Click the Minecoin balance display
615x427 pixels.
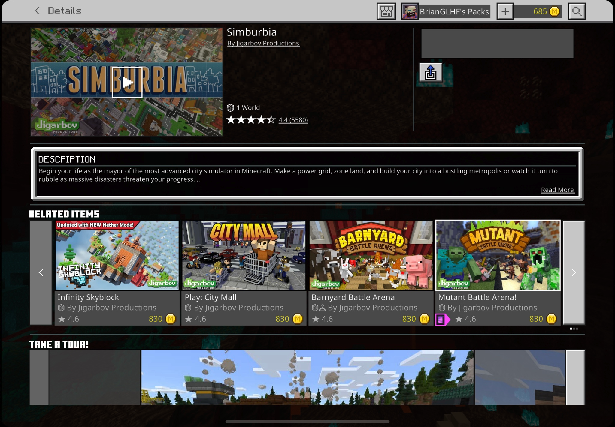(x=538, y=11)
